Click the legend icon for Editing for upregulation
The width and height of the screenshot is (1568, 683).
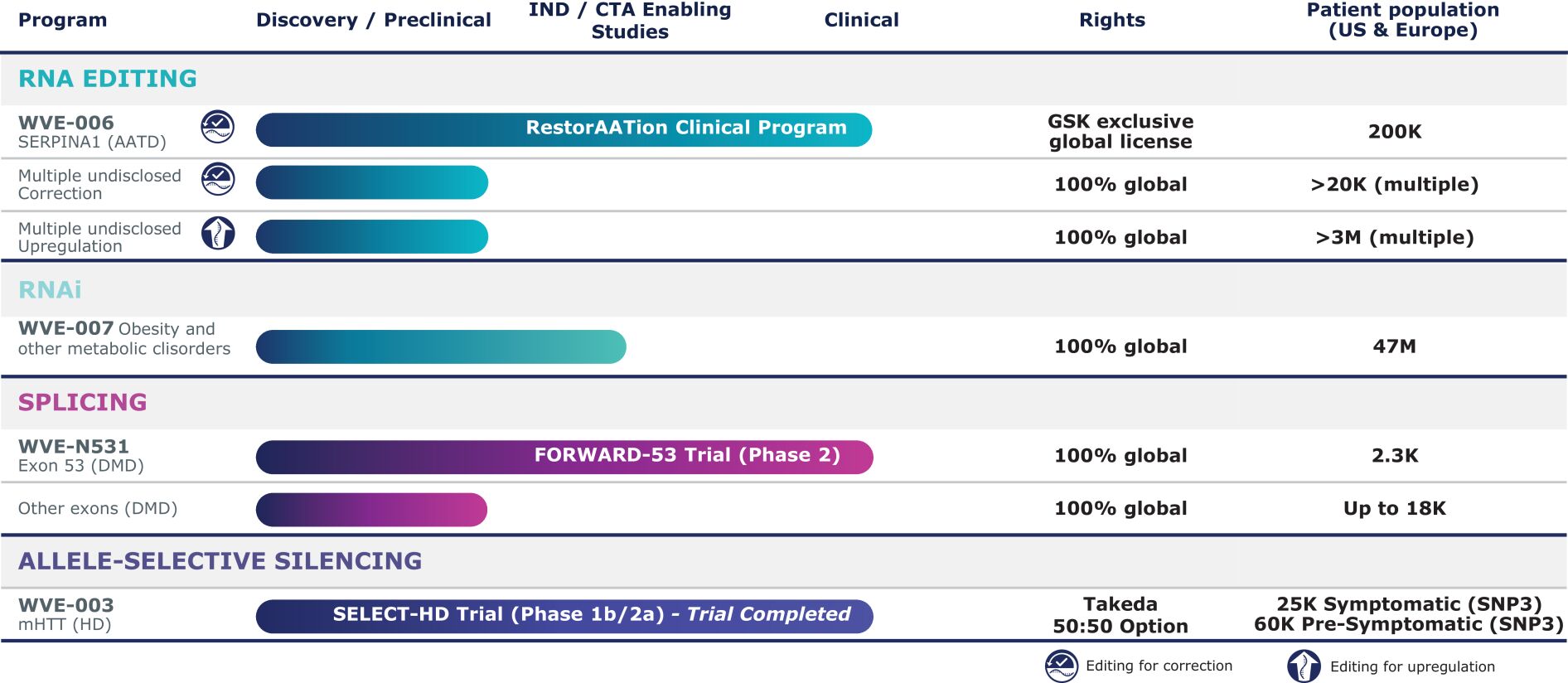pyautogui.click(x=1304, y=666)
